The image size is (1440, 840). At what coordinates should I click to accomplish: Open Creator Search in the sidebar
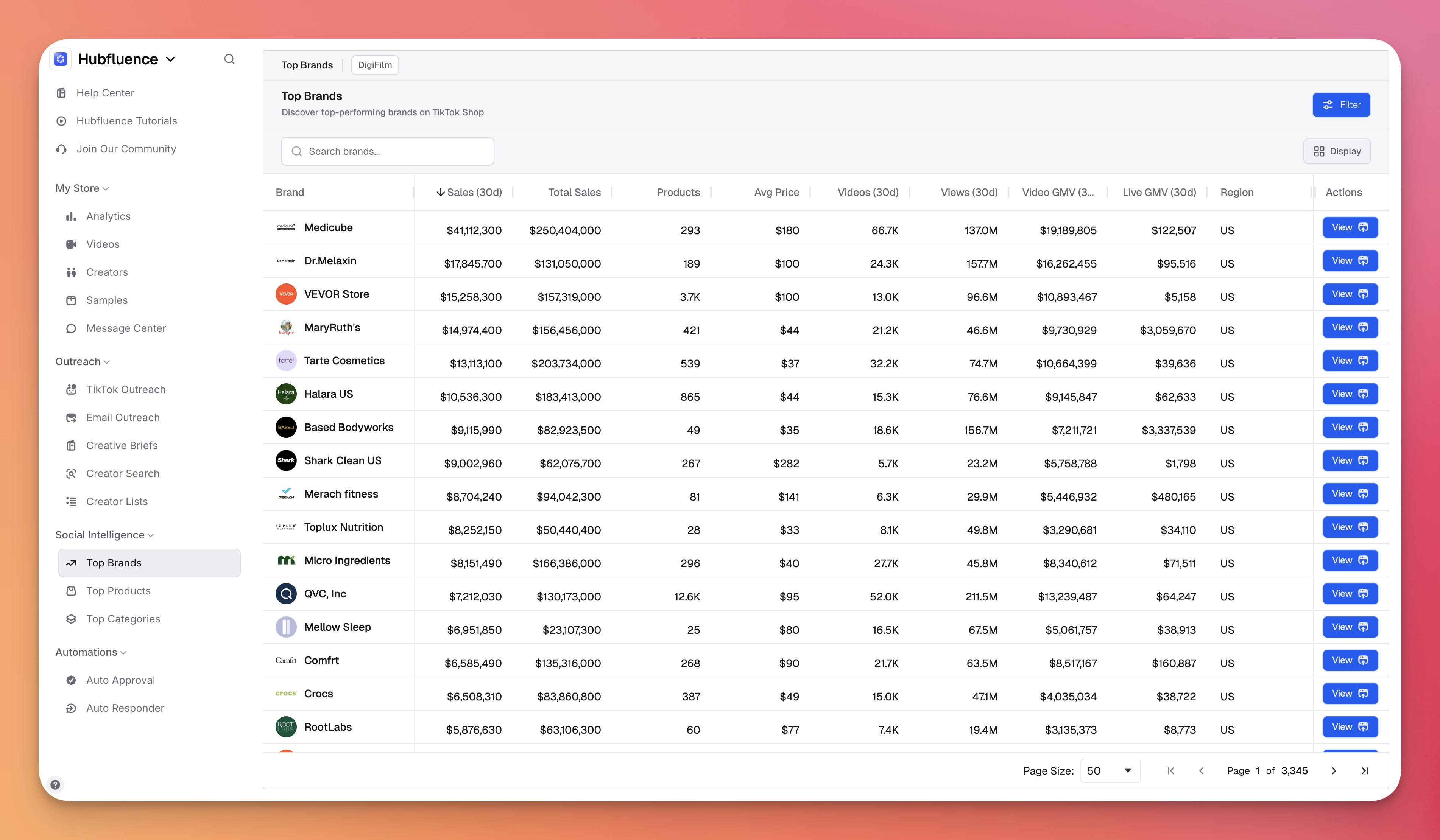122,473
